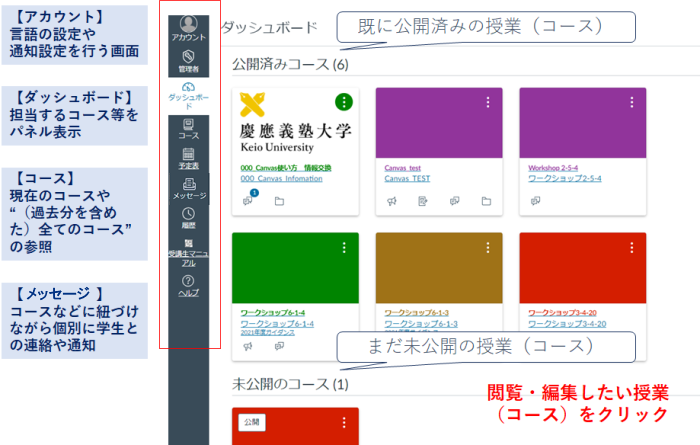Click the 公開 (Publish) button on unpublished course
This screenshot has width=700, height=445.
(x=252, y=422)
